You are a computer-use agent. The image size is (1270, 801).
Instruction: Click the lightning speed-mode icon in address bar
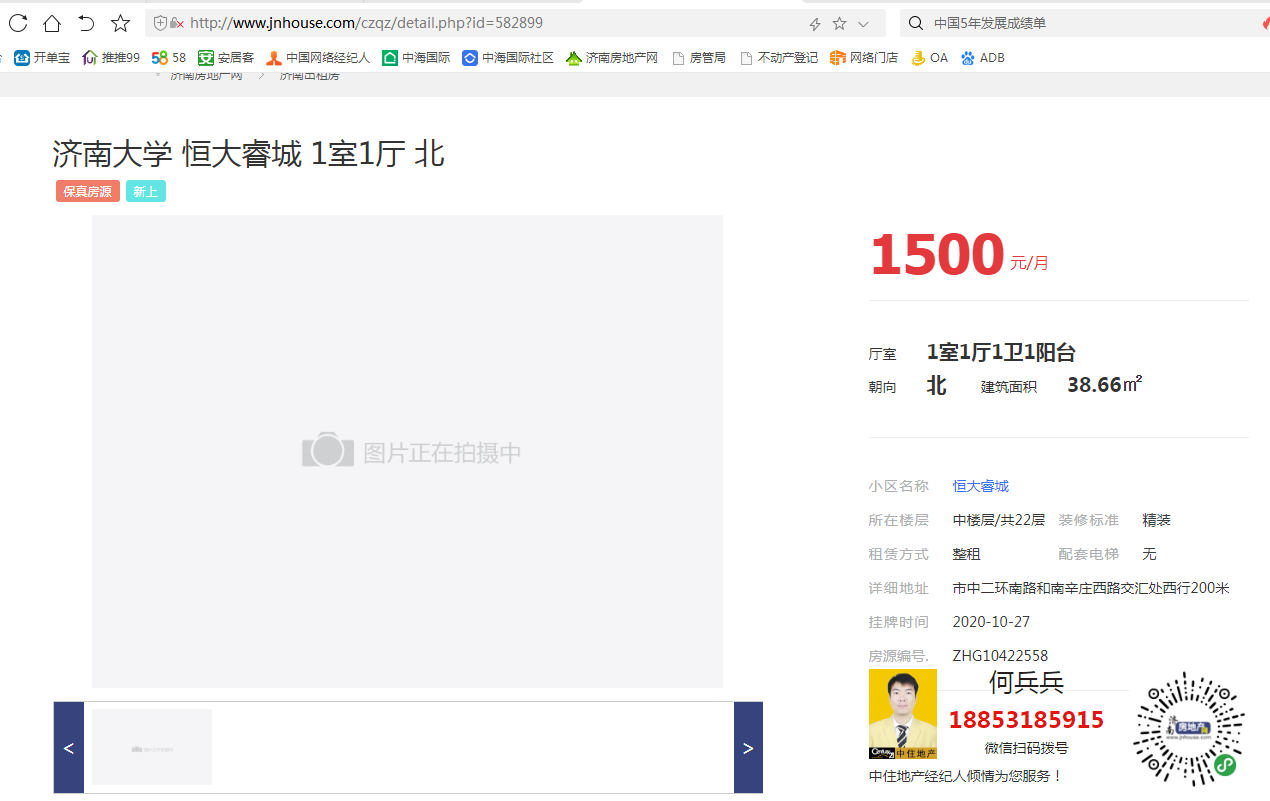click(815, 23)
